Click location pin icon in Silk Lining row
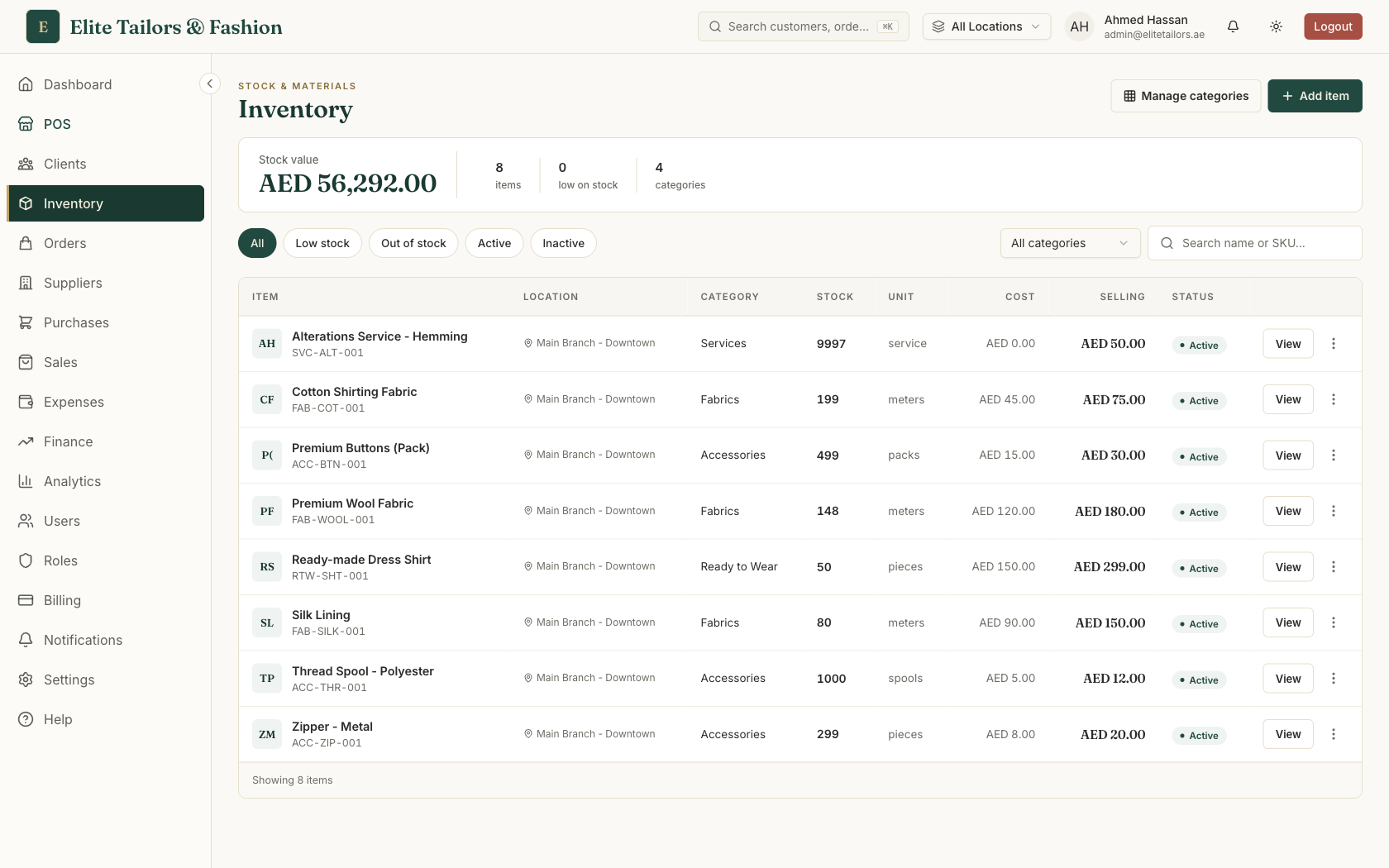The width and height of the screenshot is (1389, 868). pos(527,622)
